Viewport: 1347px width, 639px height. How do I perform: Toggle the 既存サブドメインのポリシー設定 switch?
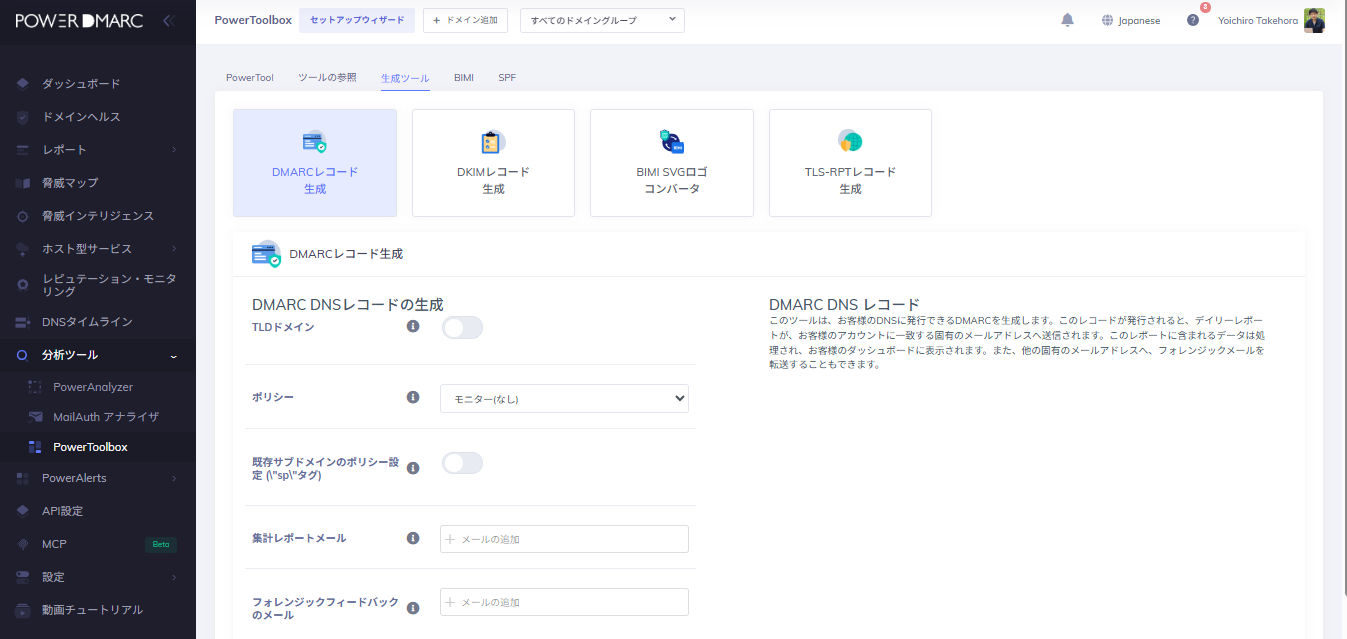tap(462, 463)
